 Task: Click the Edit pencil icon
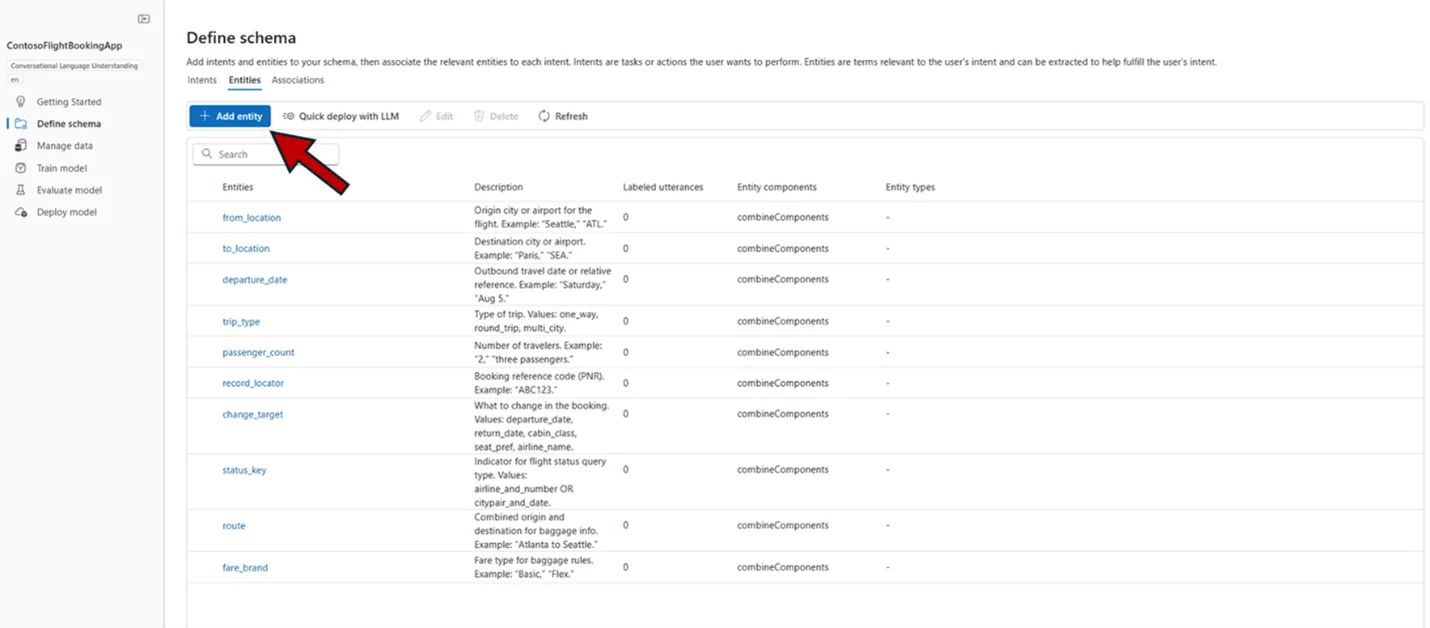[424, 115]
